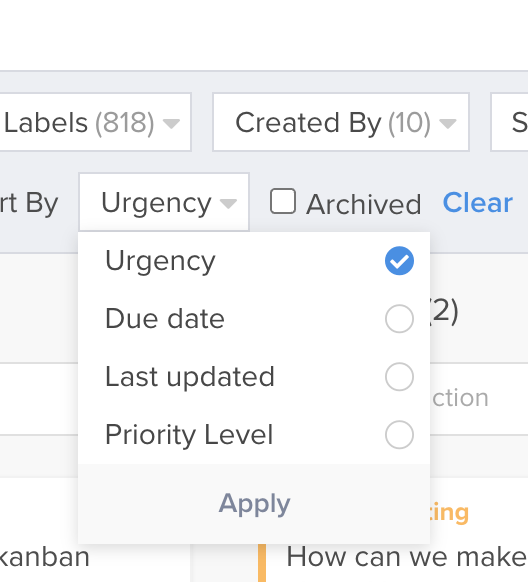This screenshot has height=582, width=528.
Task: Click the Urgency menu entry text
Action: tap(160, 262)
